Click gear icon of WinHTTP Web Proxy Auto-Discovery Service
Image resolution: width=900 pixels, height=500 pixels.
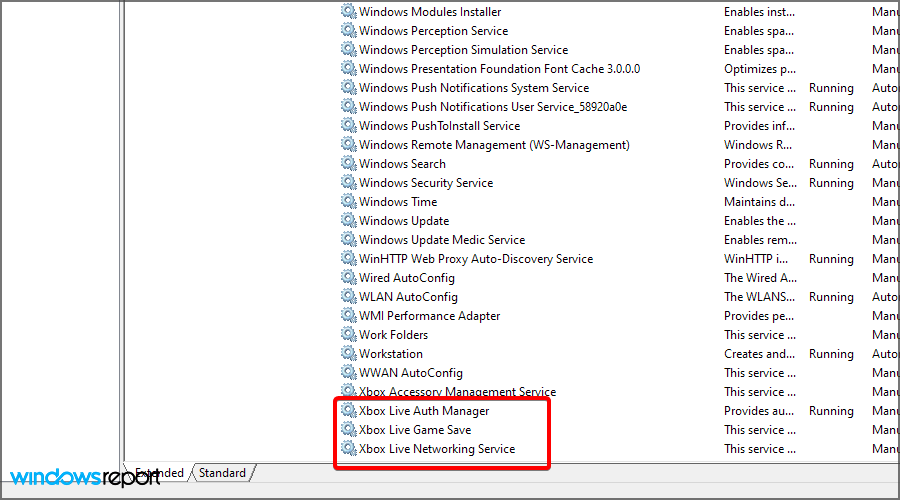tap(348, 258)
